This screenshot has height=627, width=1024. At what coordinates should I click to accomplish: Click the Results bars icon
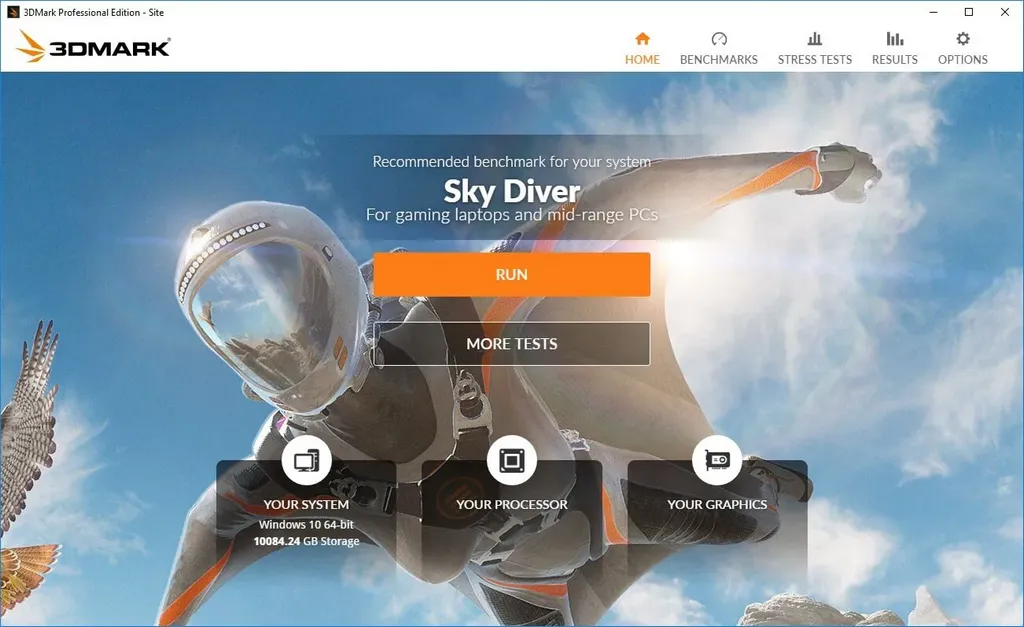(x=895, y=39)
